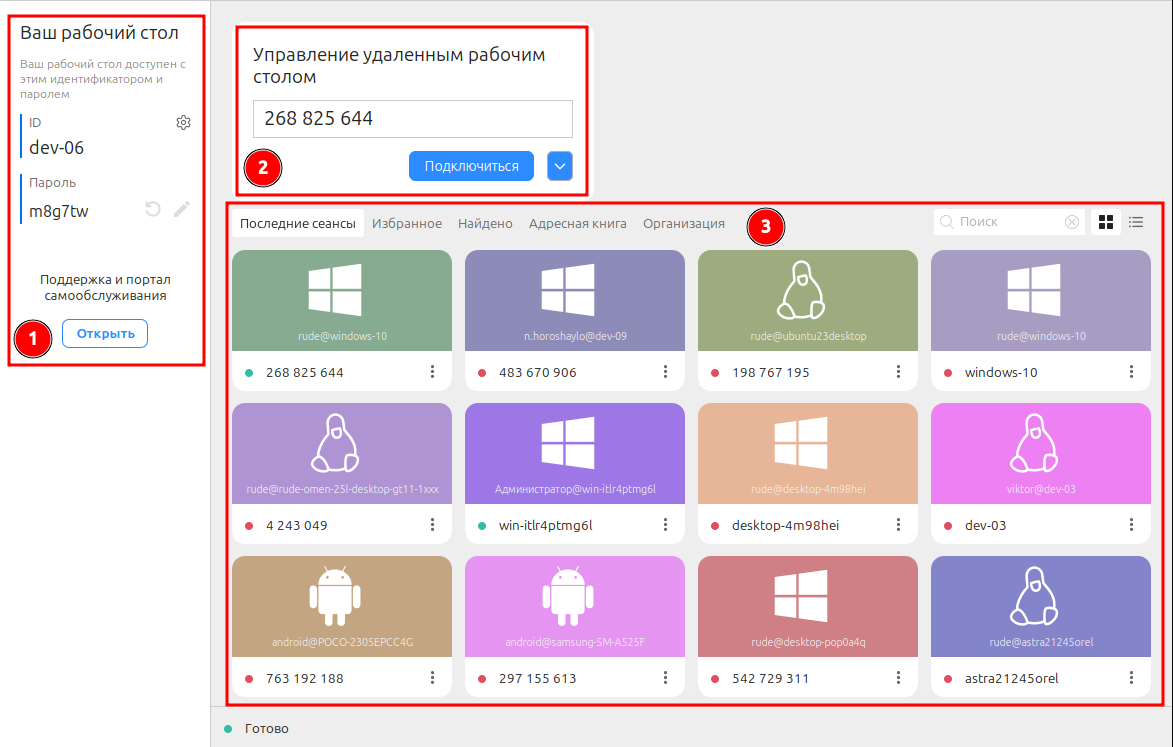The height and width of the screenshot is (747, 1173).
Task: Open menu for session 268 825 644
Action: click(432, 372)
